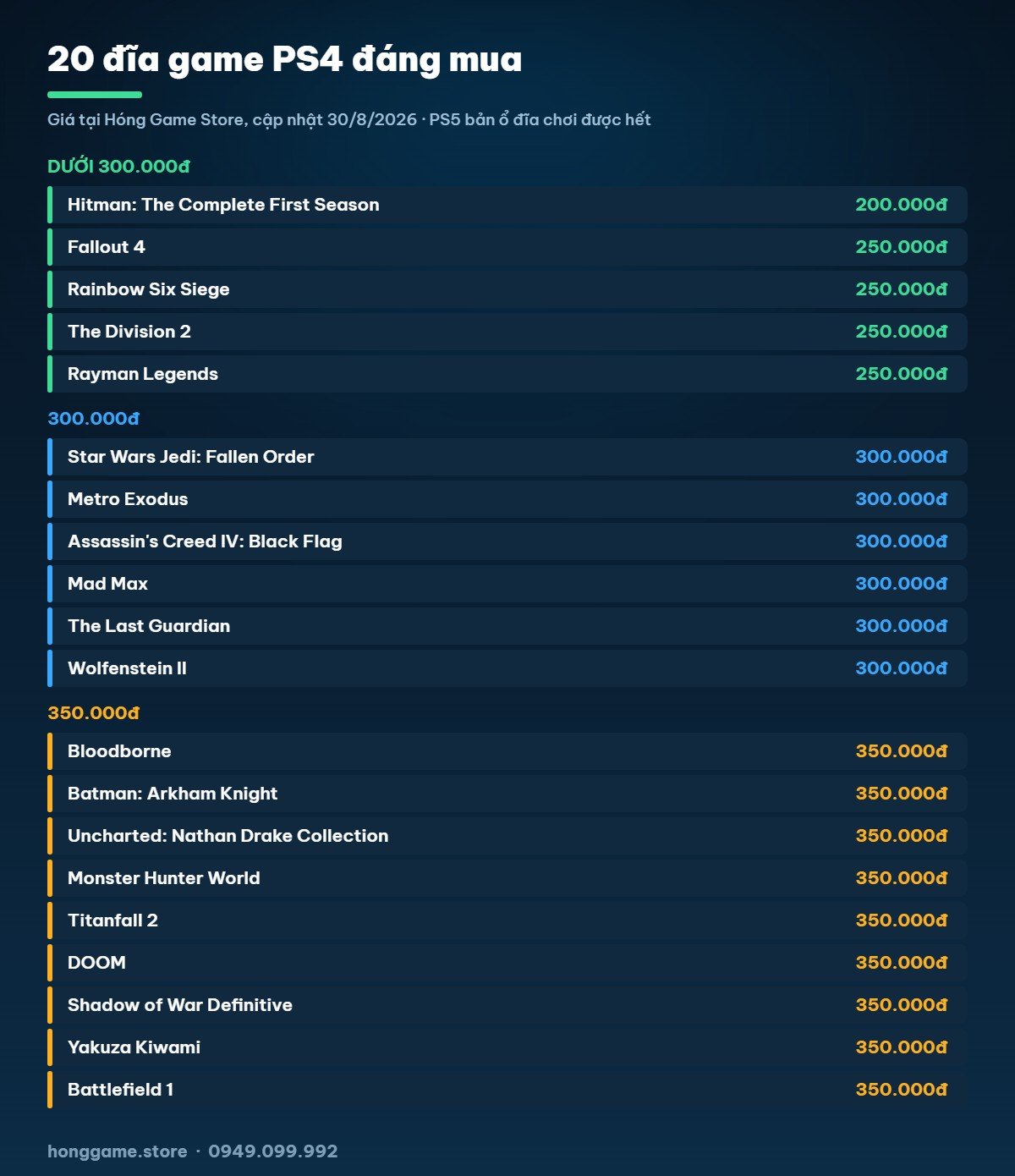Click the price of Mad Max

(x=901, y=584)
